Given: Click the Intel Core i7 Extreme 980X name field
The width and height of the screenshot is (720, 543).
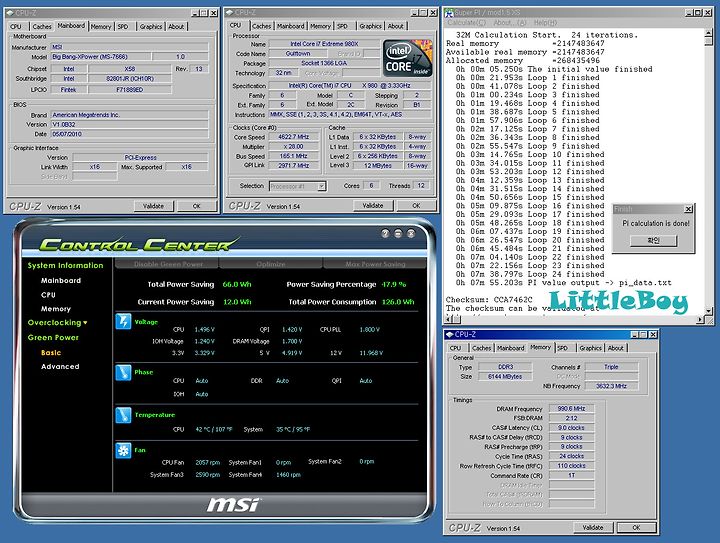Looking at the screenshot, I should click(324, 44).
